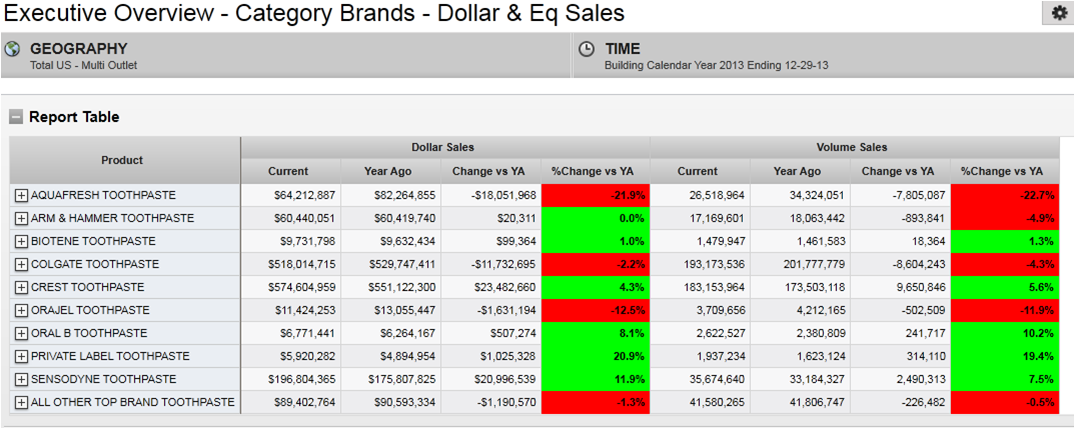1075x429 pixels.
Task: Click the Dollar Sales group header
Action: point(443,147)
